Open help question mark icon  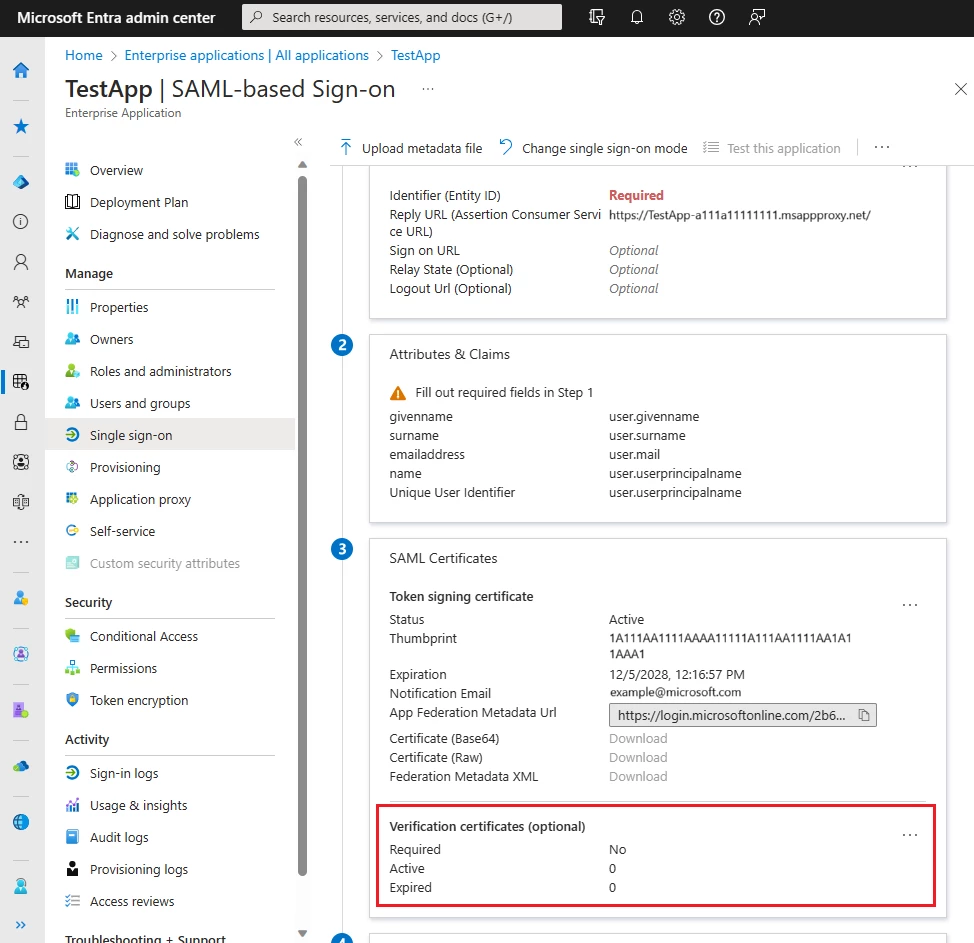pos(717,17)
